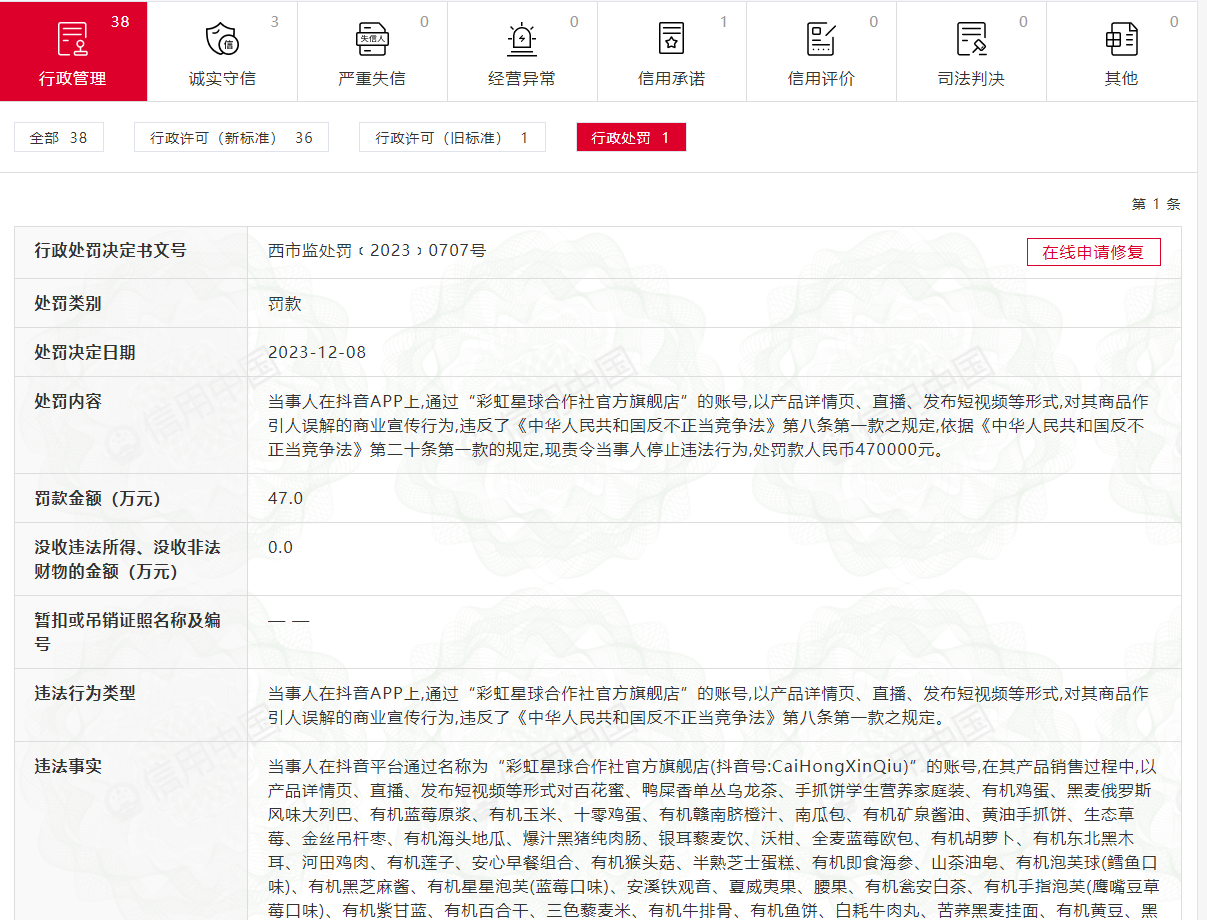Viewport: 1207px width, 920px height.
Task: Click the 信用评价 checklist icon
Action: (x=821, y=39)
